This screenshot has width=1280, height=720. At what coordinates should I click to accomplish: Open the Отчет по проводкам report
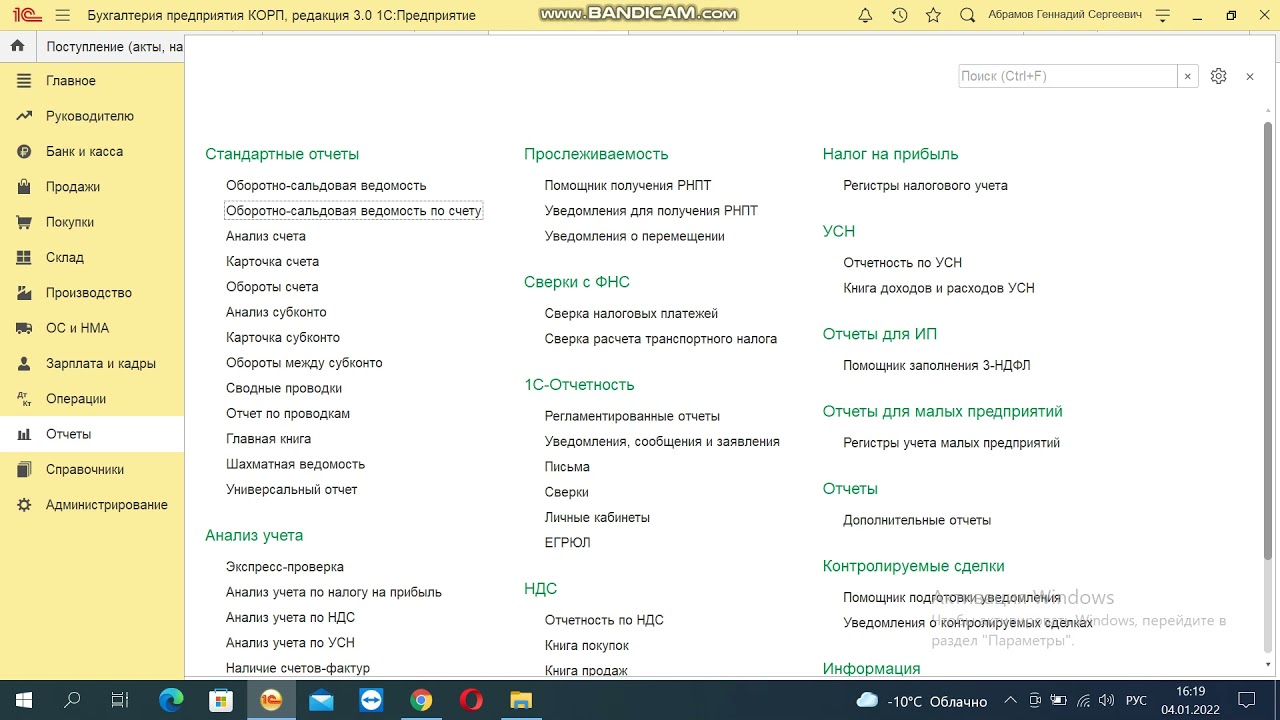pos(288,413)
